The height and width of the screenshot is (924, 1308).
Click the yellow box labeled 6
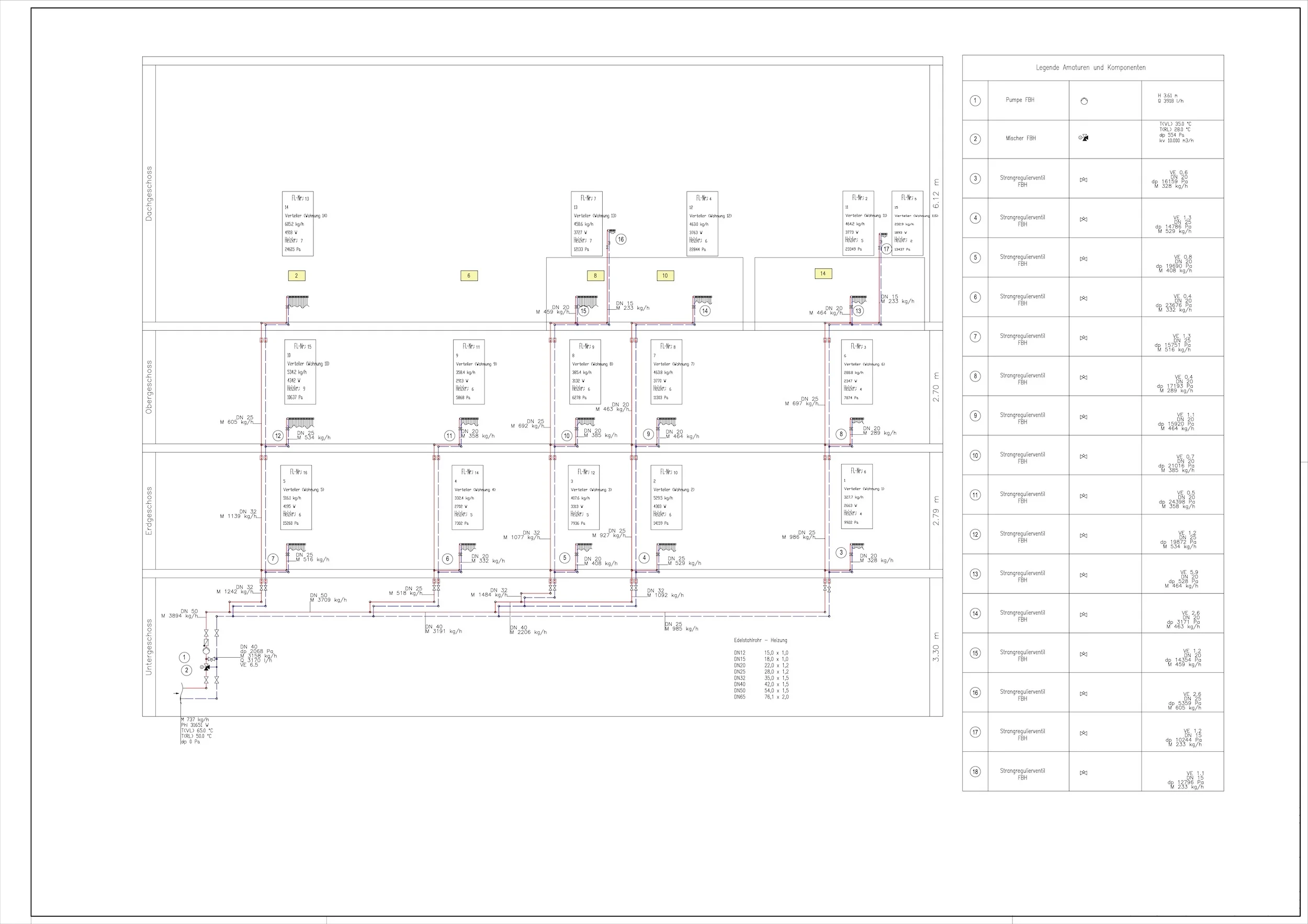[469, 276]
